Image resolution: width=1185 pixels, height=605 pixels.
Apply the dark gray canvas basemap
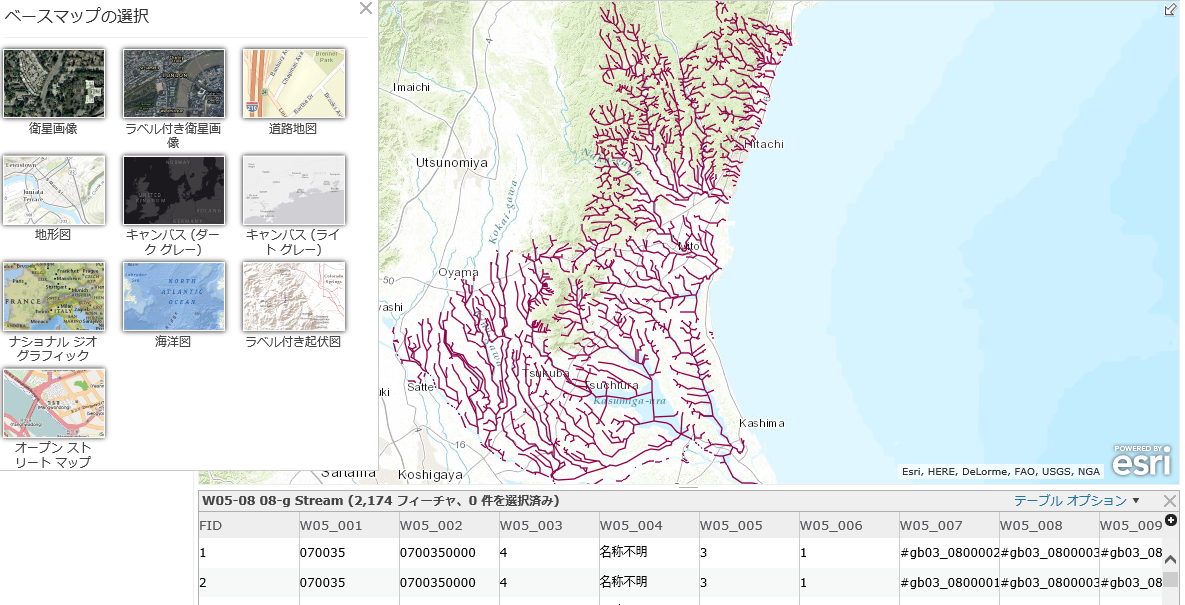click(173, 190)
